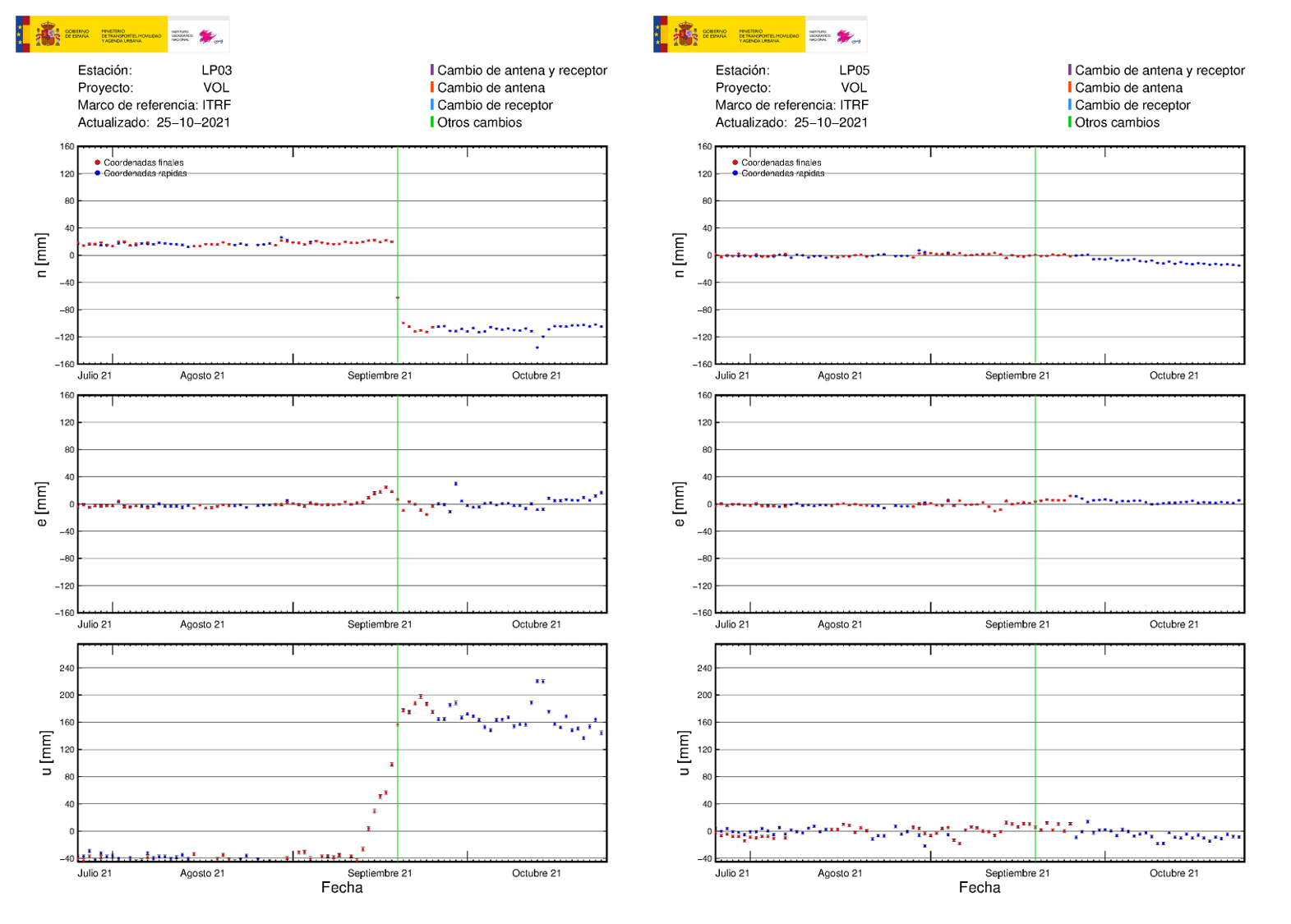Click '-160' tick on LP05 n chart axis

coord(703,364)
